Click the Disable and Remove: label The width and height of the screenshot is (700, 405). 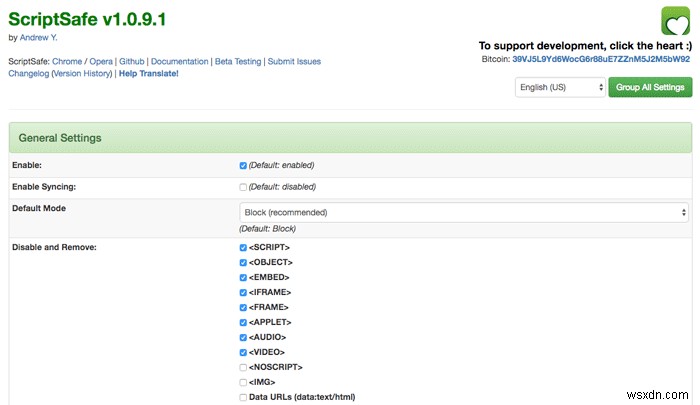click(54, 247)
